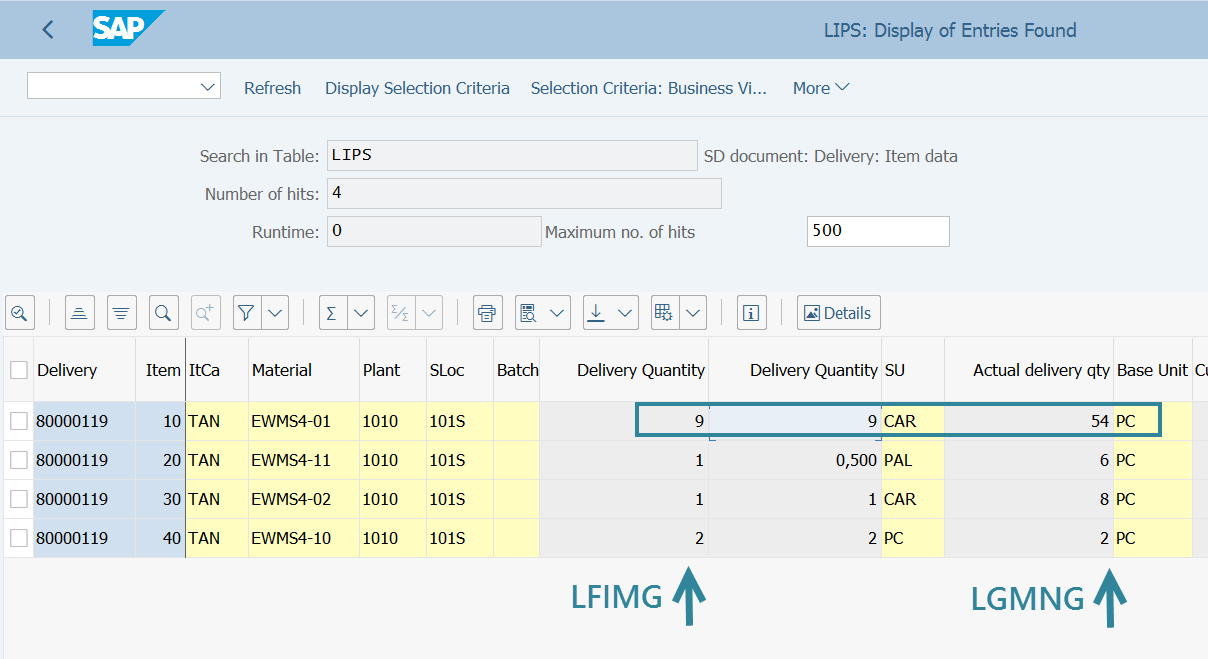
Task: Open the command field dropdown
Action: [x=208, y=87]
